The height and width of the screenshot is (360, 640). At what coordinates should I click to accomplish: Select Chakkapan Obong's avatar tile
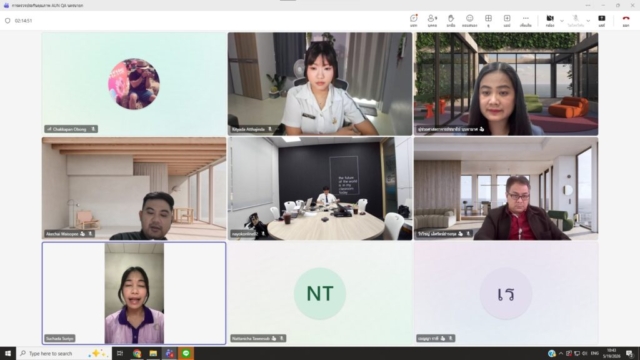pos(134,84)
